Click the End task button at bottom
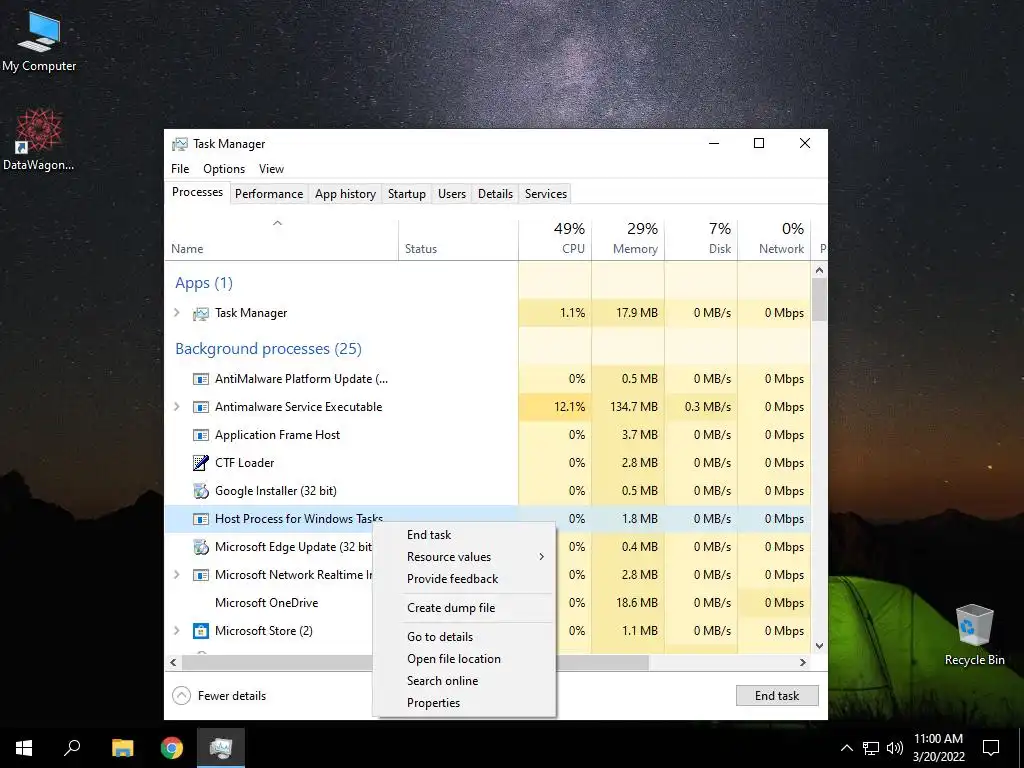1024x768 pixels. [x=777, y=696]
